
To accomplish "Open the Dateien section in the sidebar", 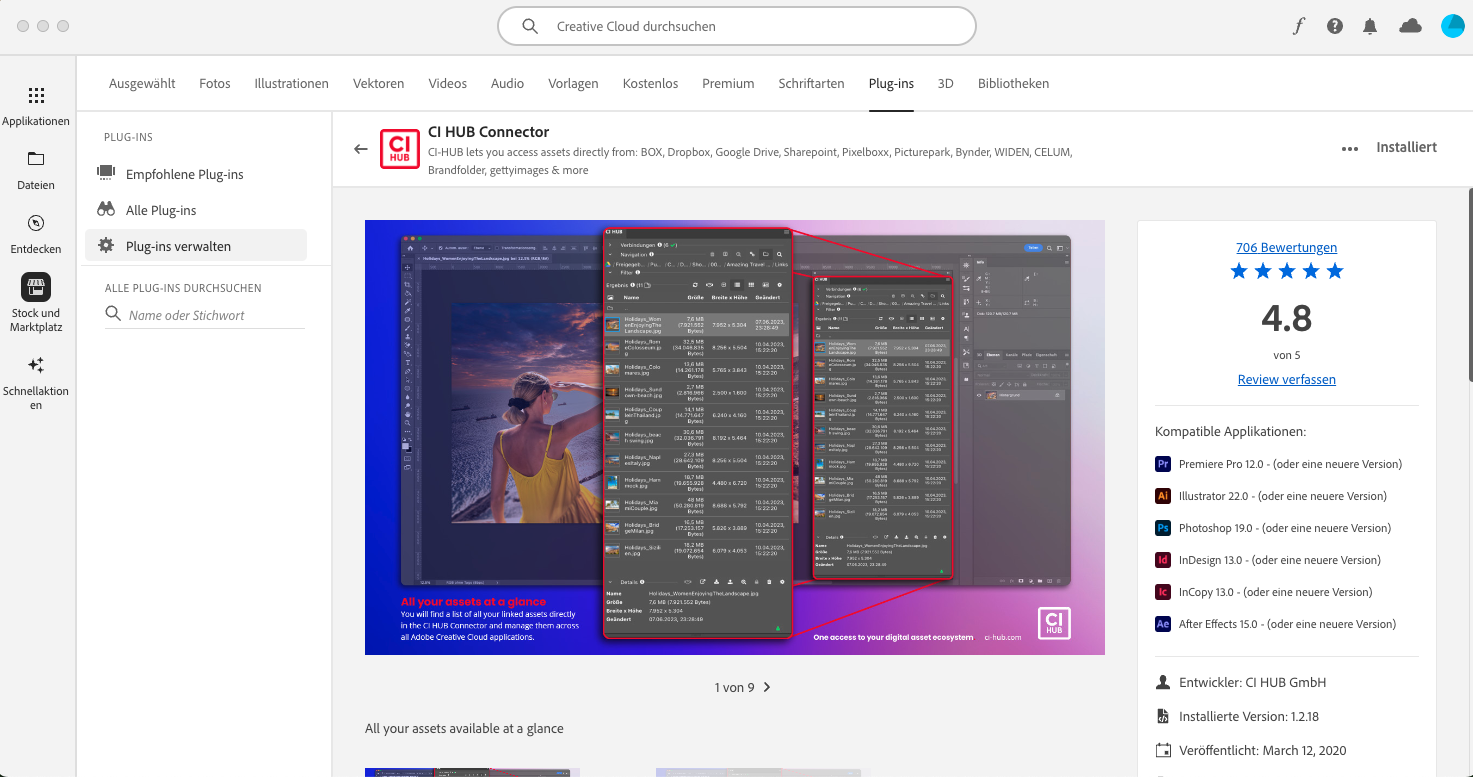I will pos(36,167).
